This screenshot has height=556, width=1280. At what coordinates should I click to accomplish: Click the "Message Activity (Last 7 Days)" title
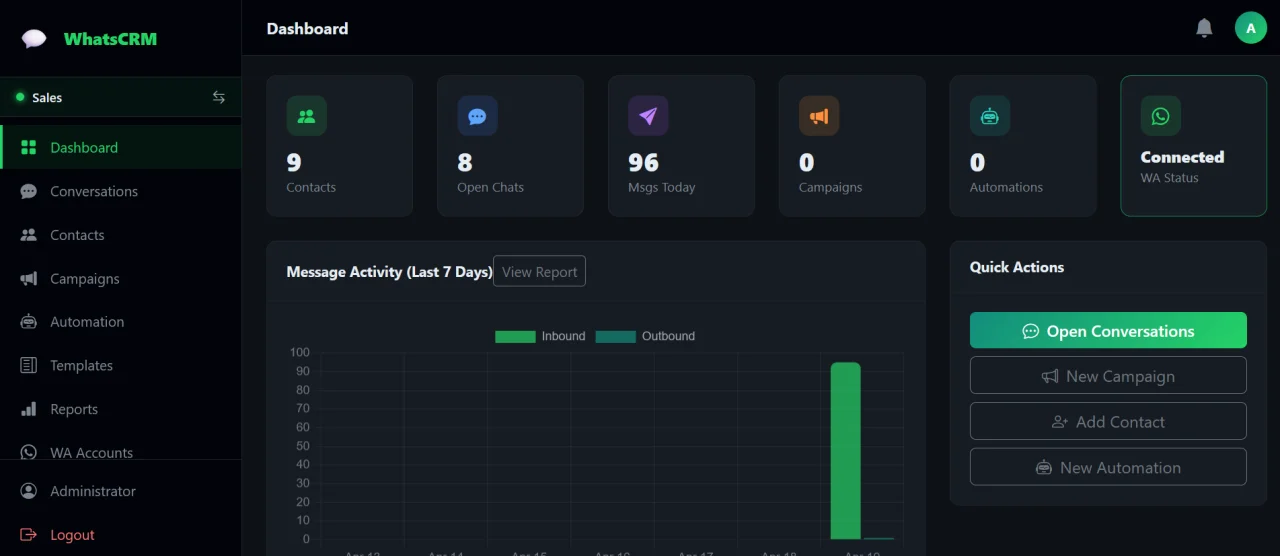(x=389, y=271)
